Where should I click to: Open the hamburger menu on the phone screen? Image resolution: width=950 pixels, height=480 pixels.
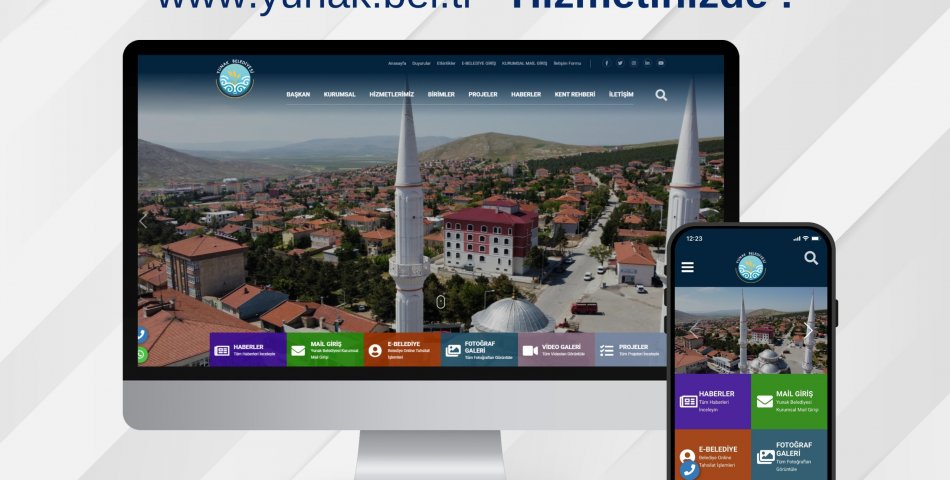point(687,267)
